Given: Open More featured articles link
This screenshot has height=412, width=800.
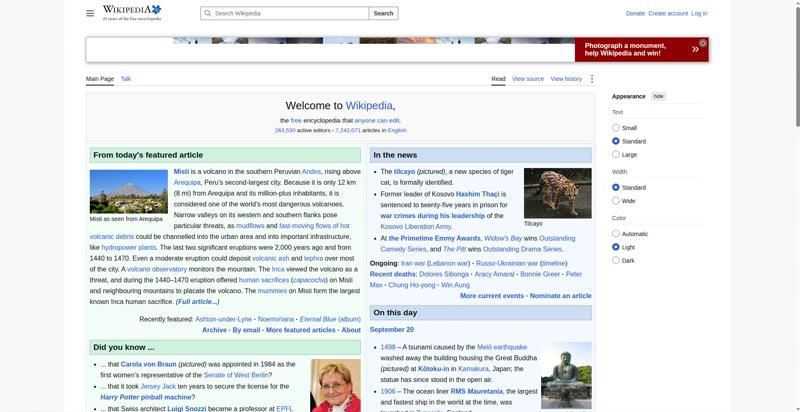Looking at the screenshot, I should [x=301, y=330].
